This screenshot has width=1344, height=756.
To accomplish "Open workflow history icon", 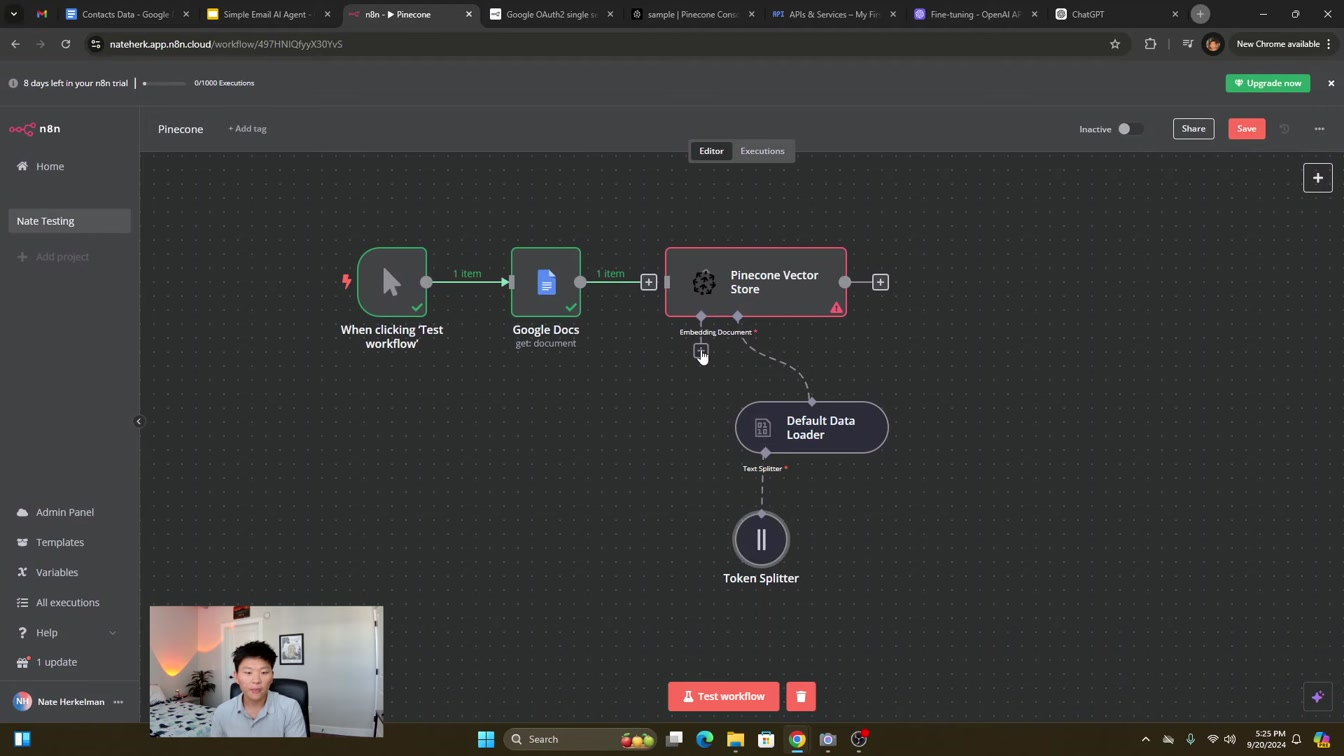I will tap(1285, 129).
